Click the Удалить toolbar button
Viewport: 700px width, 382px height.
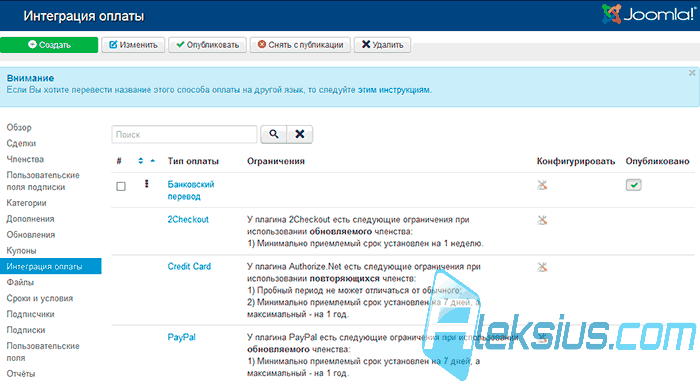[382, 45]
